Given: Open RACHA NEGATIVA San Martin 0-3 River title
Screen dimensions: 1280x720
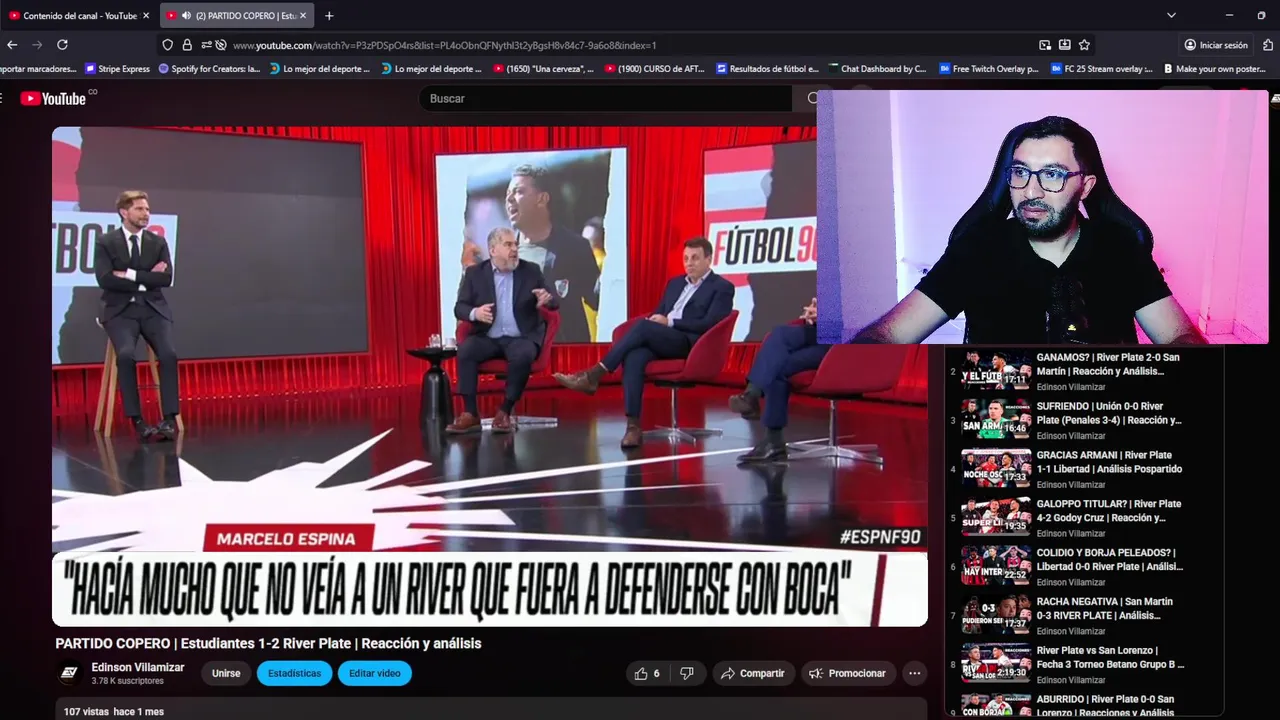Looking at the screenshot, I should tap(1104, 609).
